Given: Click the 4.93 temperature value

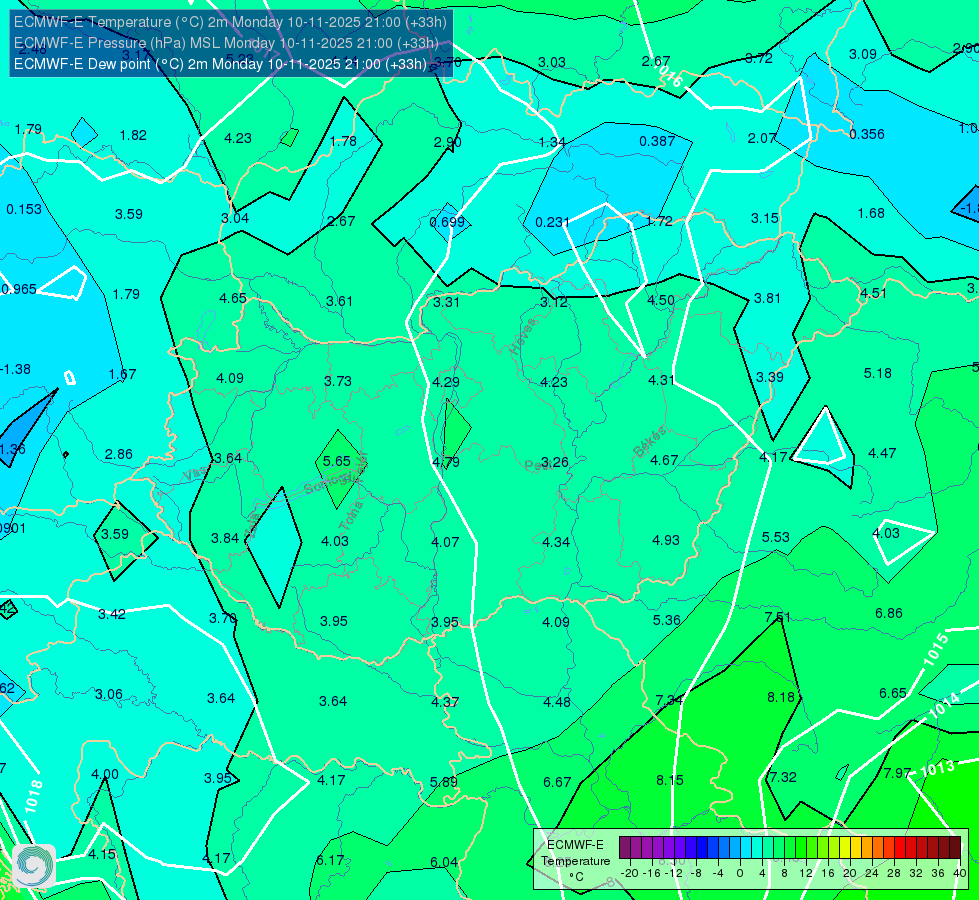Looking at the screenshot, I should (x=666, y=540).
